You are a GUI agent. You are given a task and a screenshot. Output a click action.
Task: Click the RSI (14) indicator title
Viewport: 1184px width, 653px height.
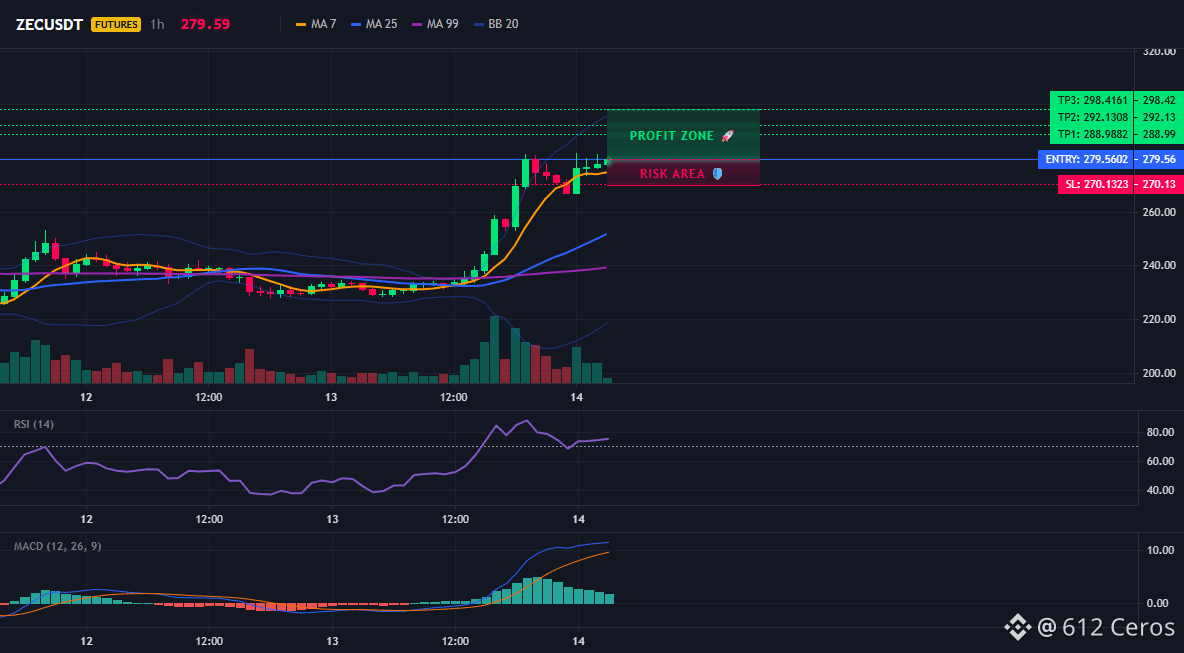click(34, 424)
